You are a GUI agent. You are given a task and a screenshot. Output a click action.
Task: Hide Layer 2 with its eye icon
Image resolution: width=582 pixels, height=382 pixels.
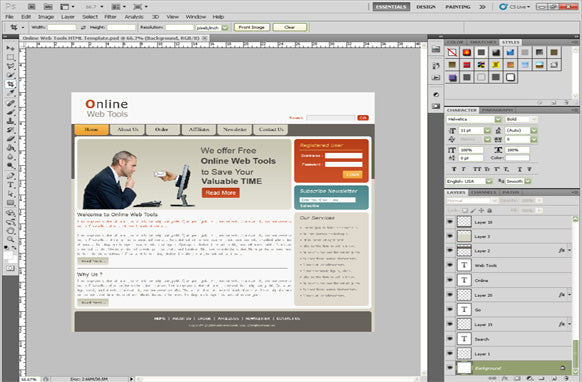tap(450, 251)
